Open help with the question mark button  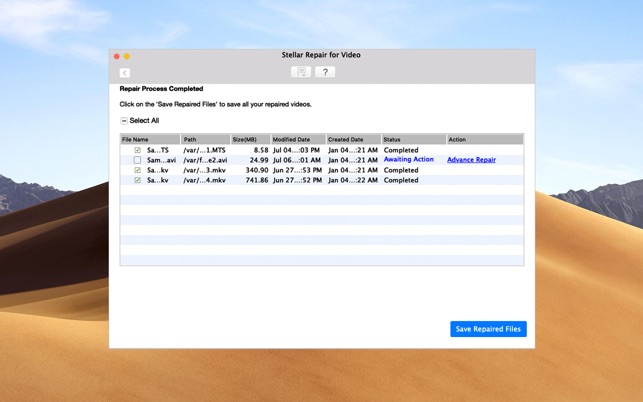[325, 72]
